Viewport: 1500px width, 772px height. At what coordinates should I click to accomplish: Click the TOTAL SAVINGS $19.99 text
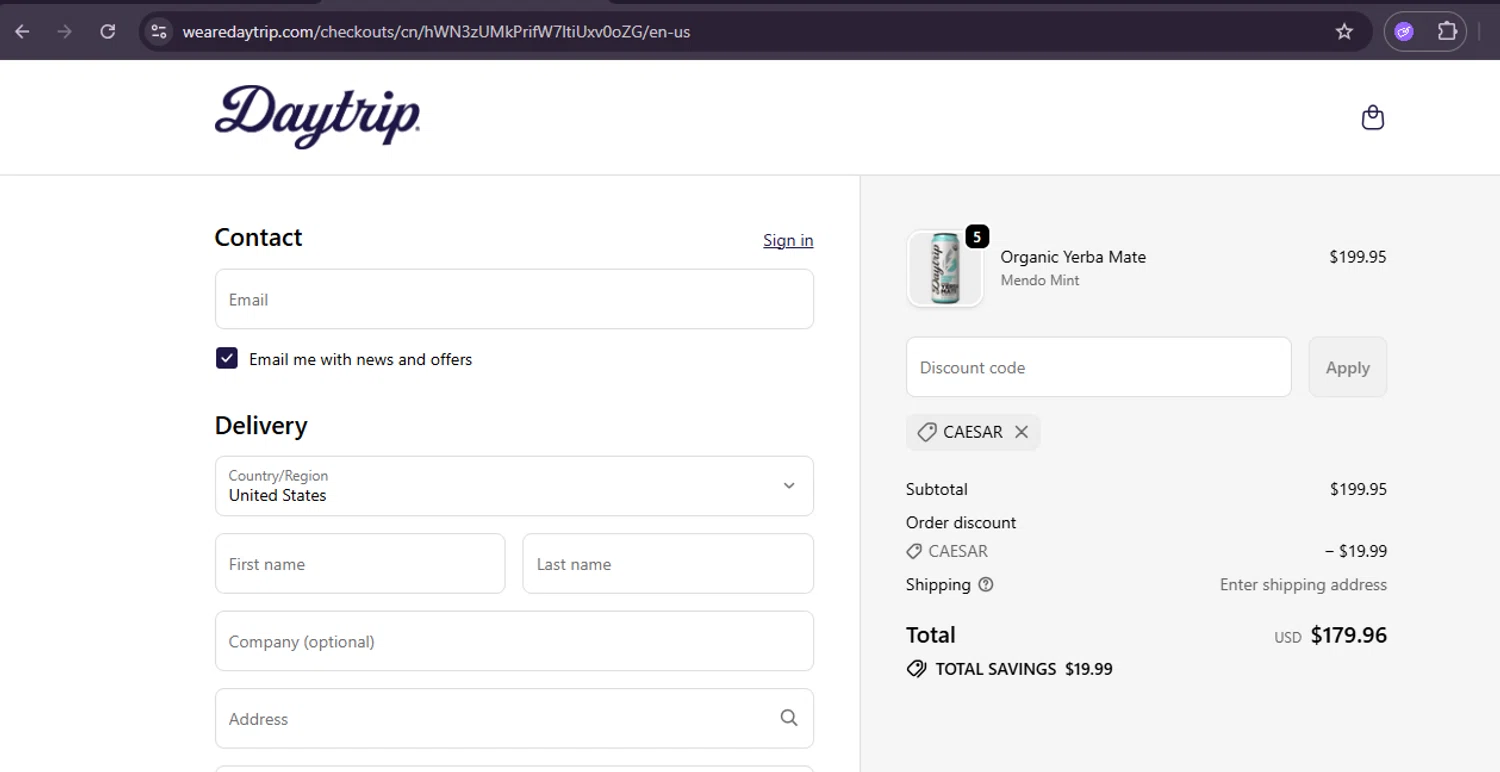point(1024,669)
